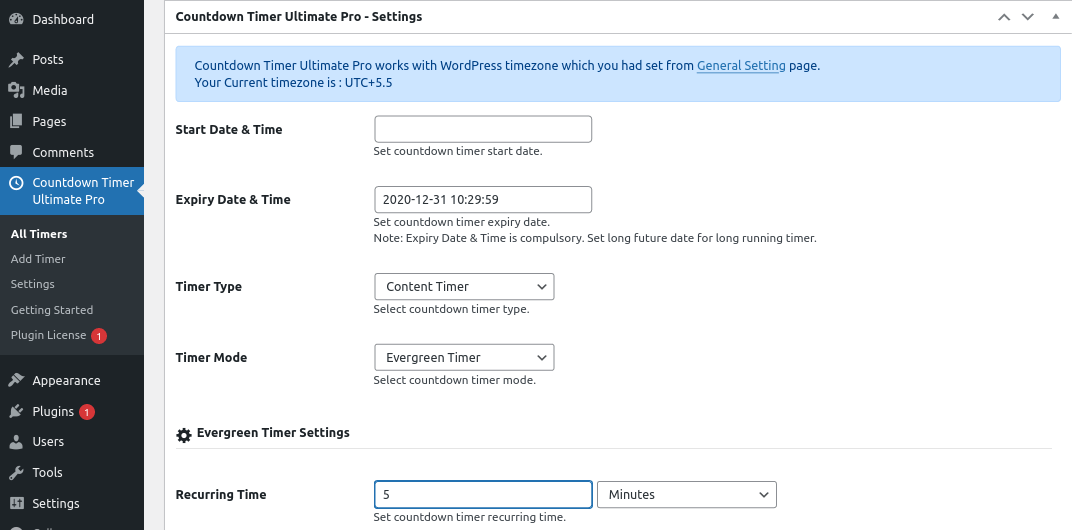Click the Media library icon
Image resolution: width=1072 pixels, height=530 pixels.
(x=16, y=90)
